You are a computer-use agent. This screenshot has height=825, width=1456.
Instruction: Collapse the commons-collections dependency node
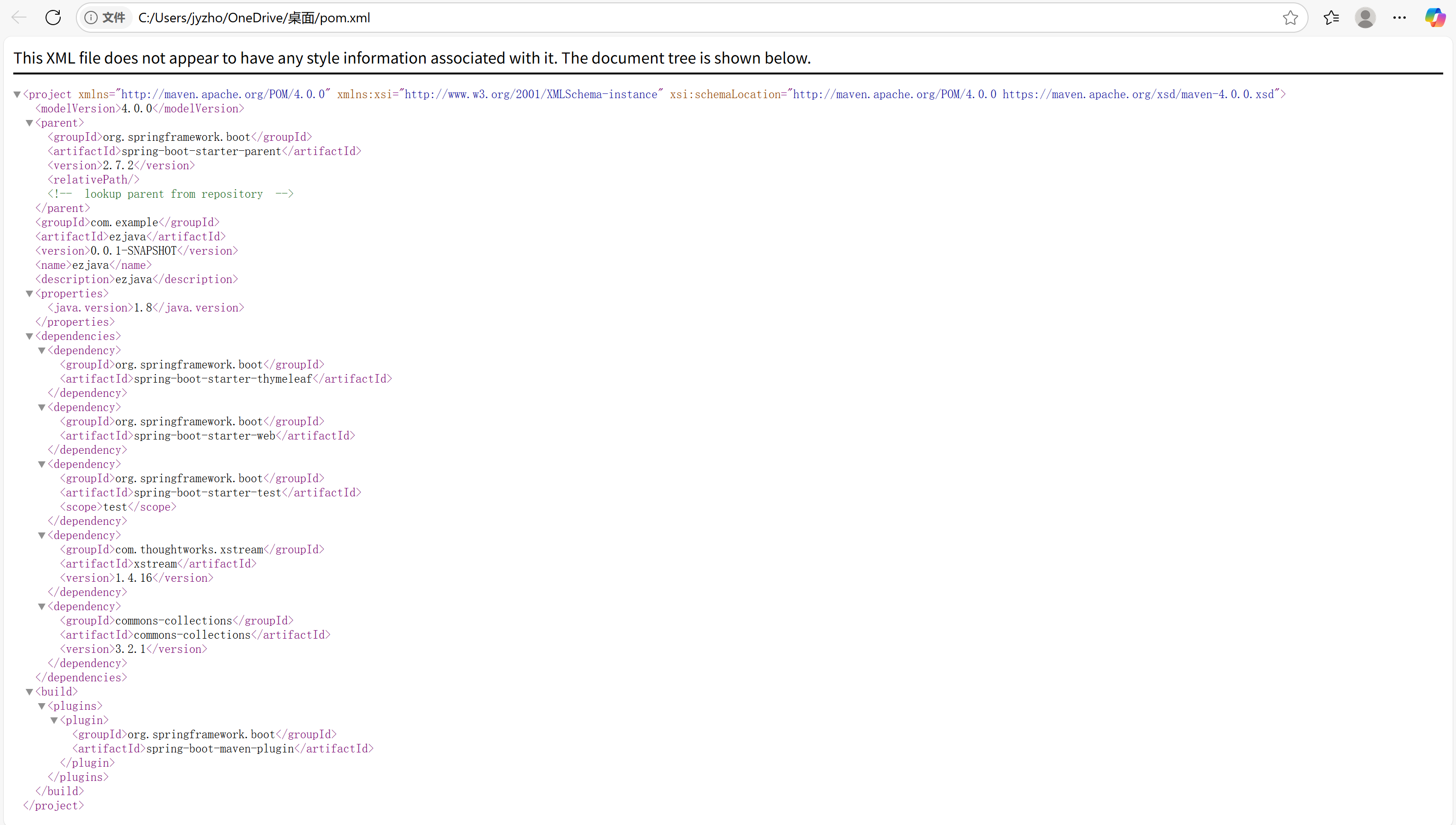coord(42,606)
